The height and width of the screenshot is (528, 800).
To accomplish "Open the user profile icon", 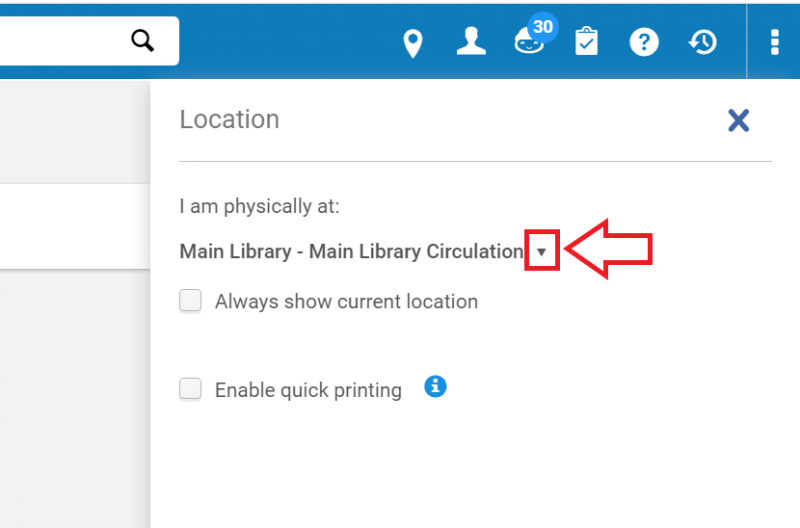I will pyautogui.click(x=471, y=41).
